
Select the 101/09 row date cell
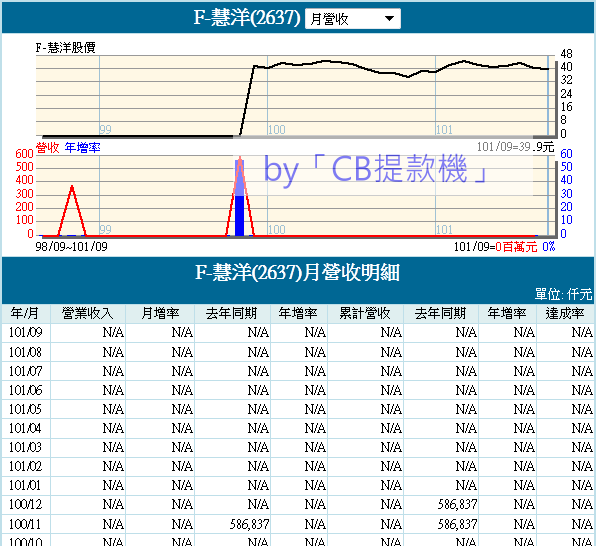[25, 332]
